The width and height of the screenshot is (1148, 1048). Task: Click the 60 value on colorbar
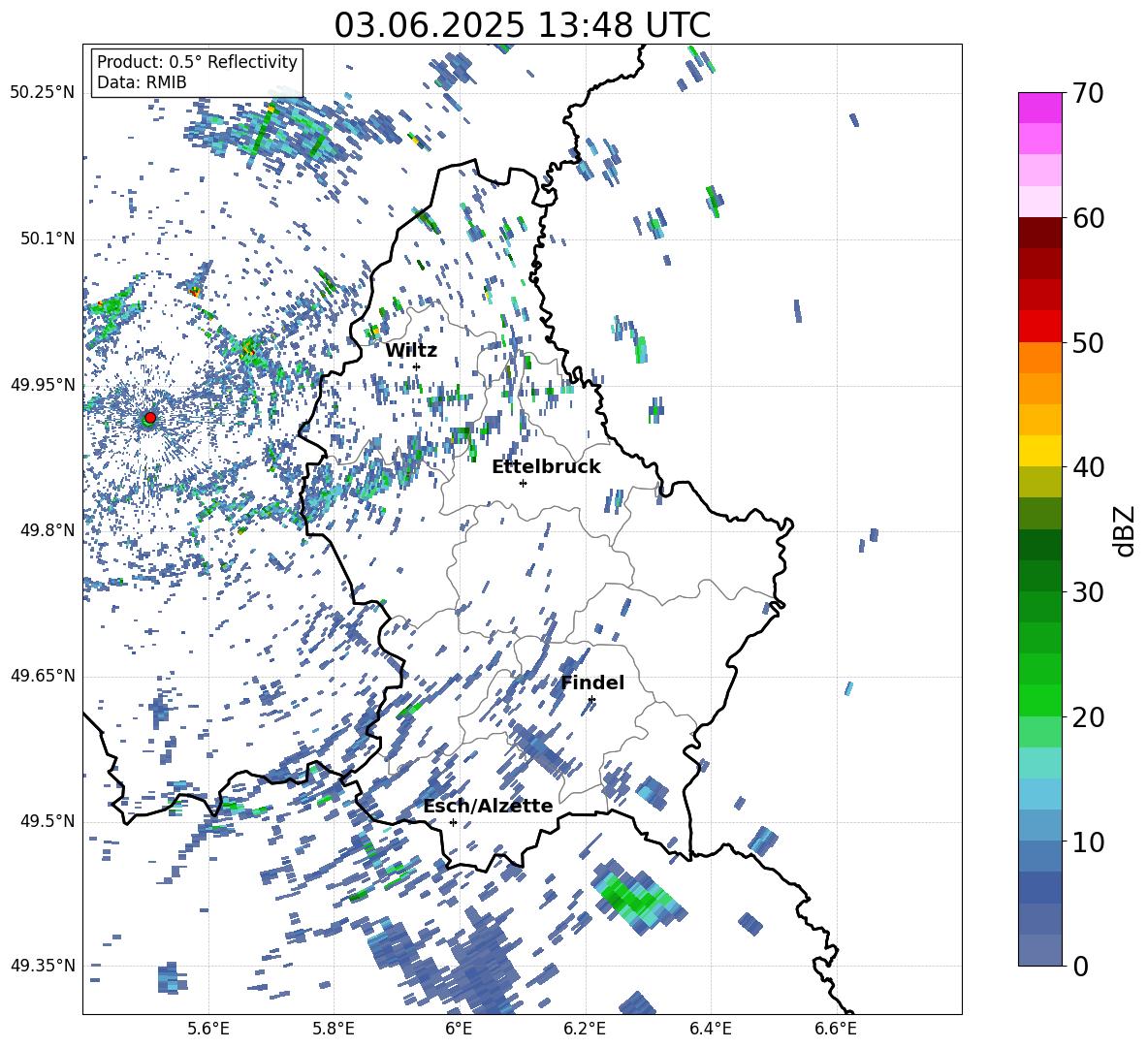1088,218
